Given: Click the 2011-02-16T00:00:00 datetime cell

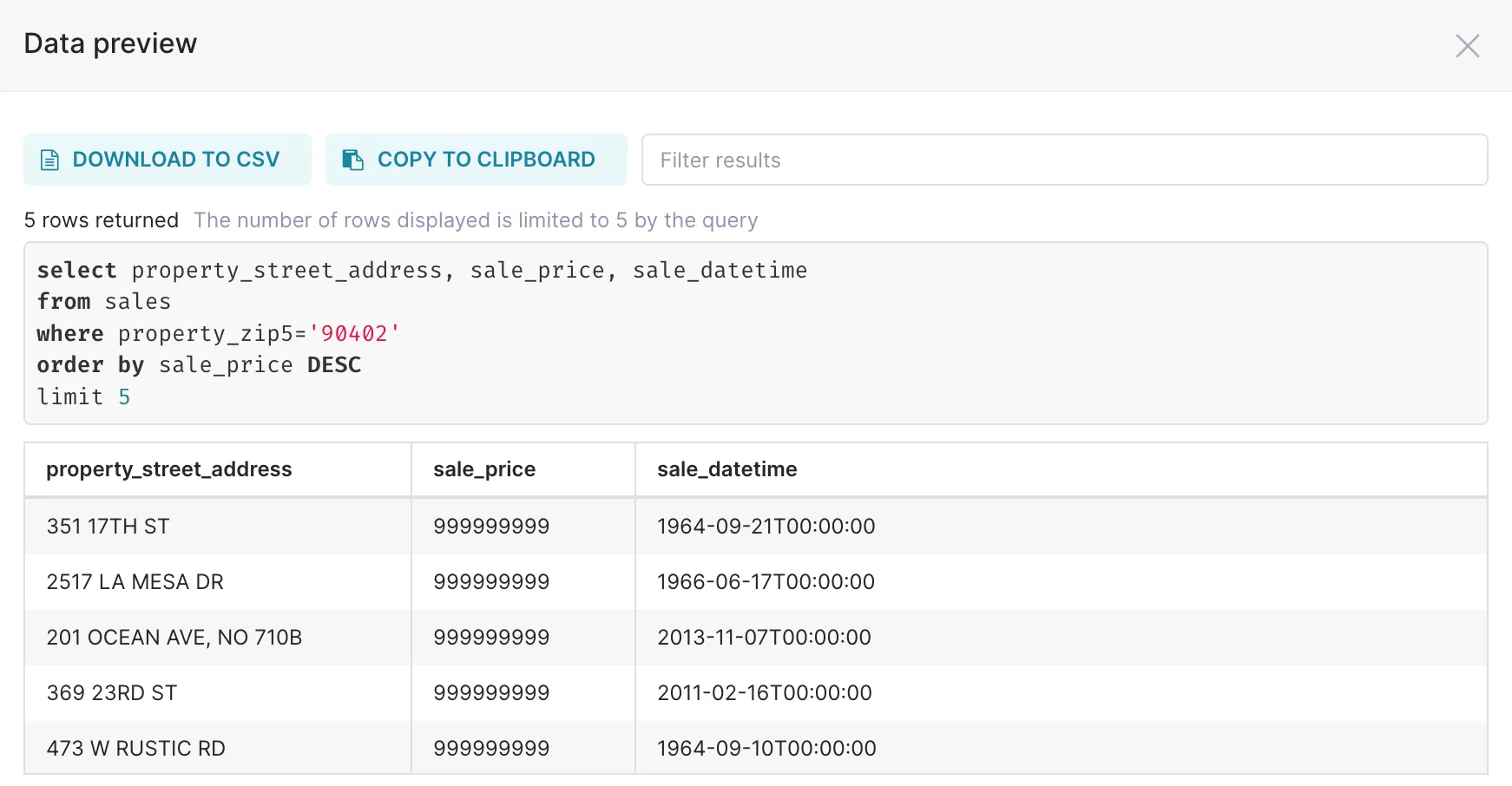Looking at the screenshot, I should pyautogui.click(x=764, y=693).
